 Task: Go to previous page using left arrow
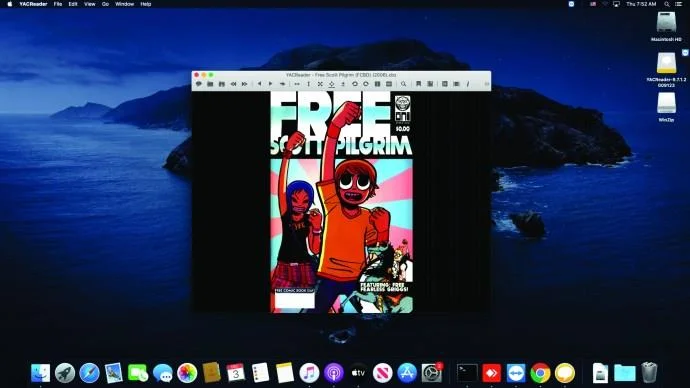[259, 84]
